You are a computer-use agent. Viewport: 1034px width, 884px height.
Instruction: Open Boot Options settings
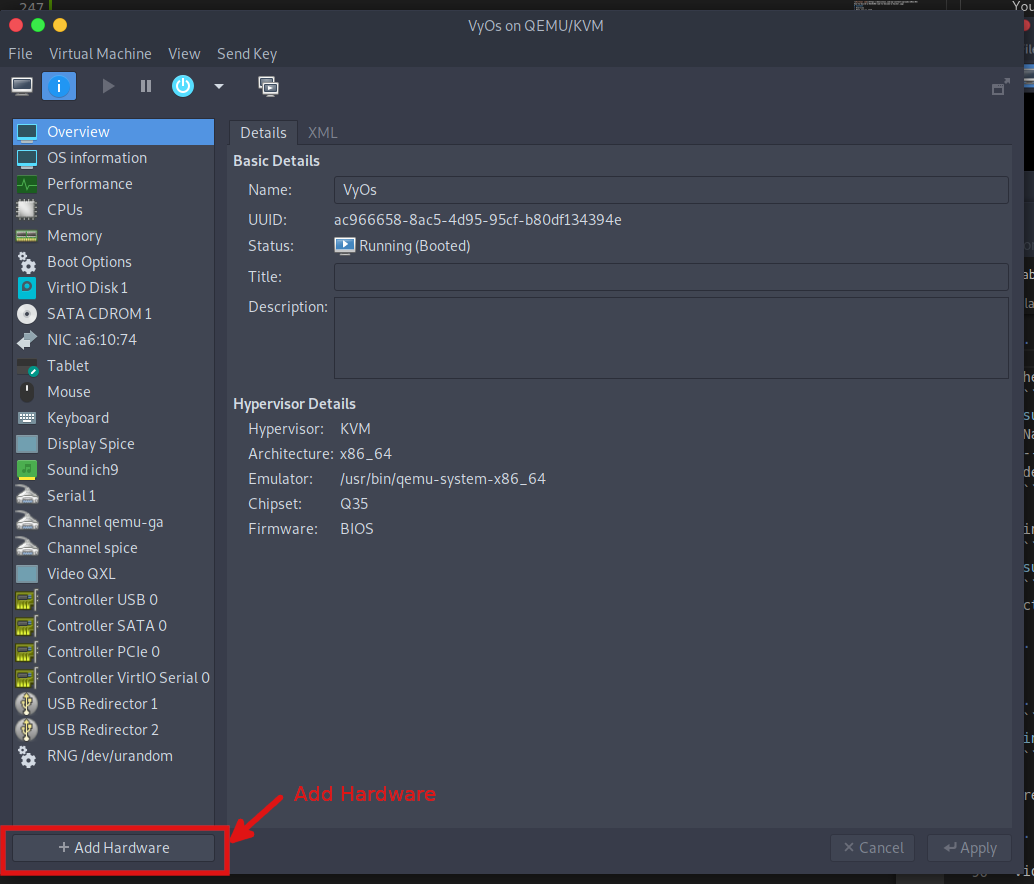coord(113,262)
